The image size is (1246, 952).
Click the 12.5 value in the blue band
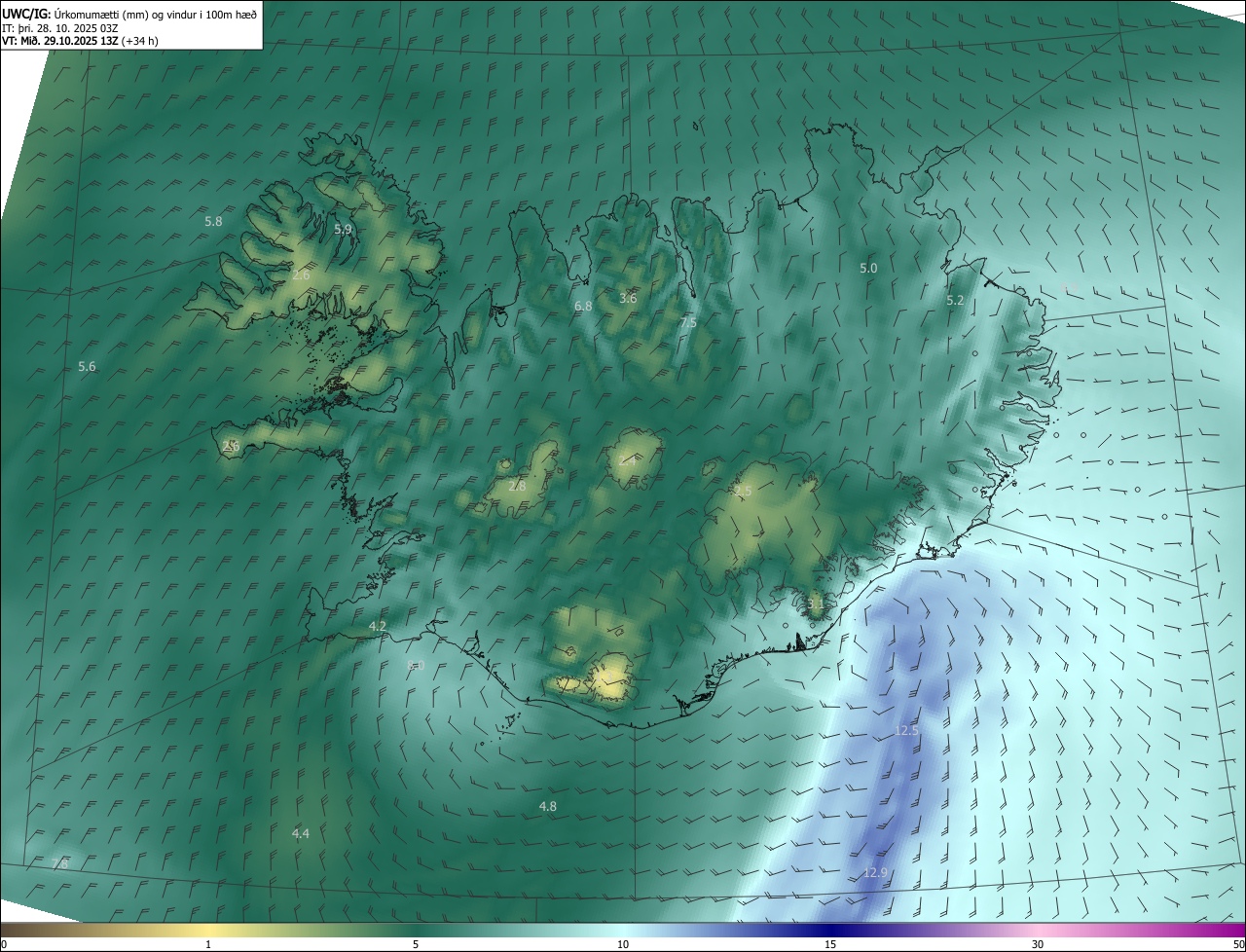[x=906, y=730]
